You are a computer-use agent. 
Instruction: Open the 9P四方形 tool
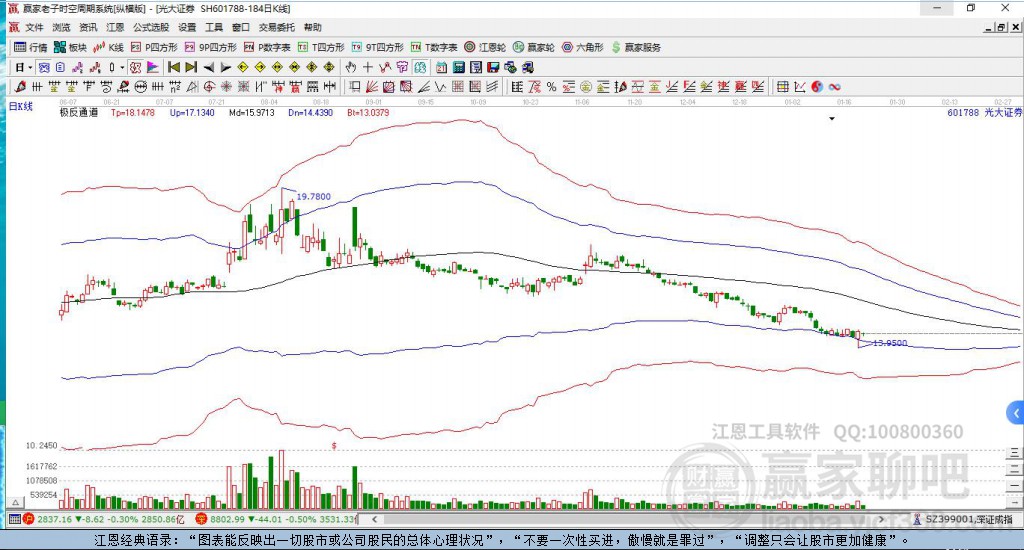click(211, 47)
